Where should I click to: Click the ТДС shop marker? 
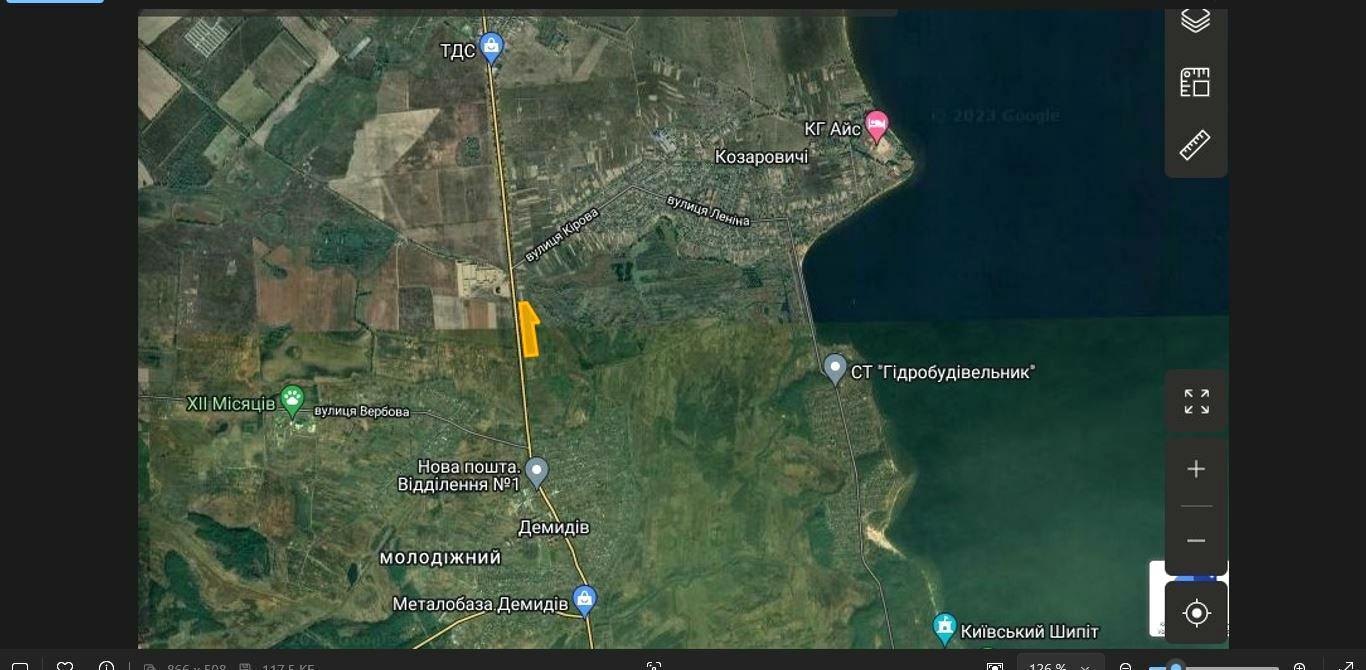(491, 46)
